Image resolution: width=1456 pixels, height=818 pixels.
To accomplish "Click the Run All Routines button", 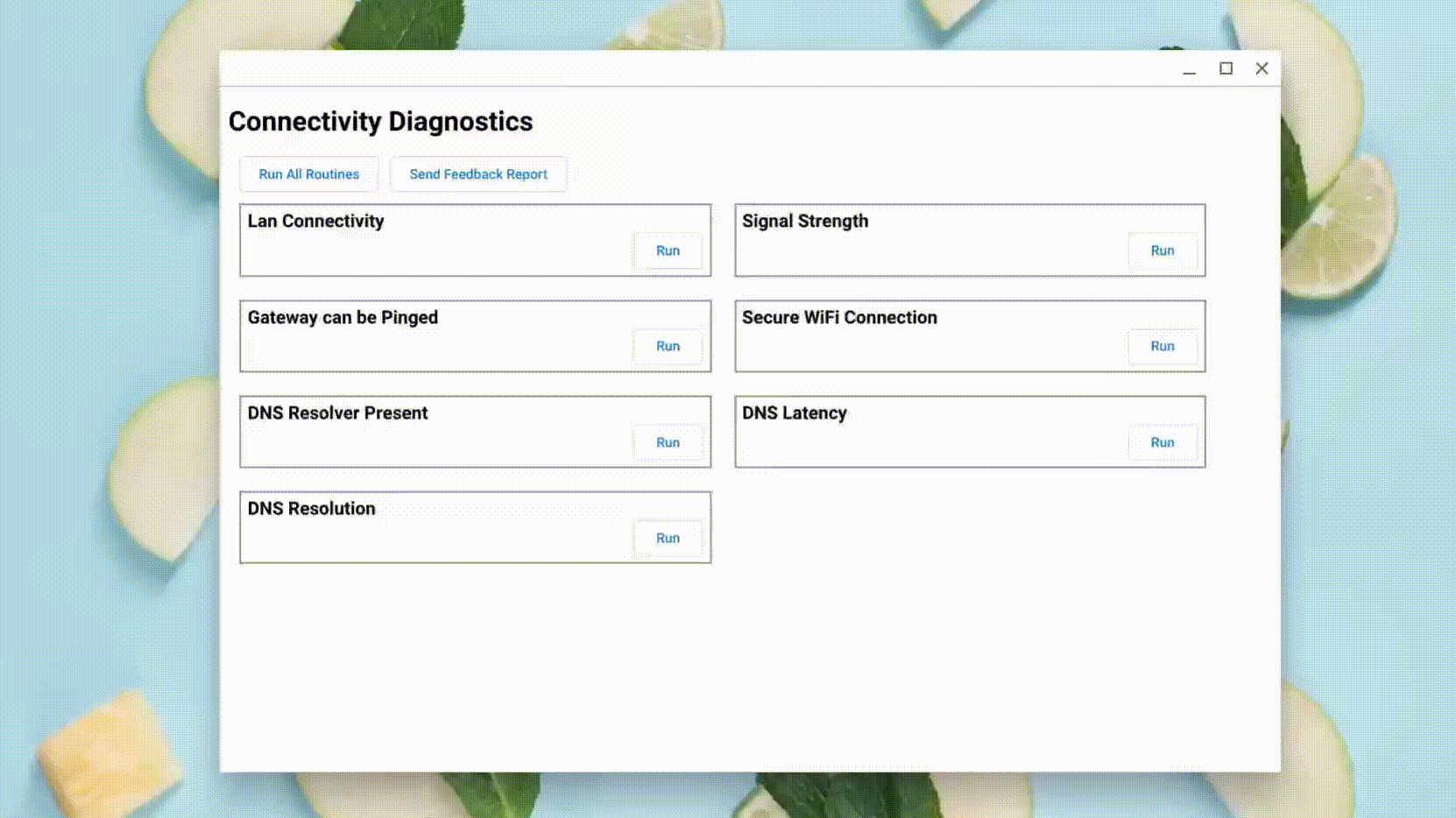I will [x=307, y=173].
